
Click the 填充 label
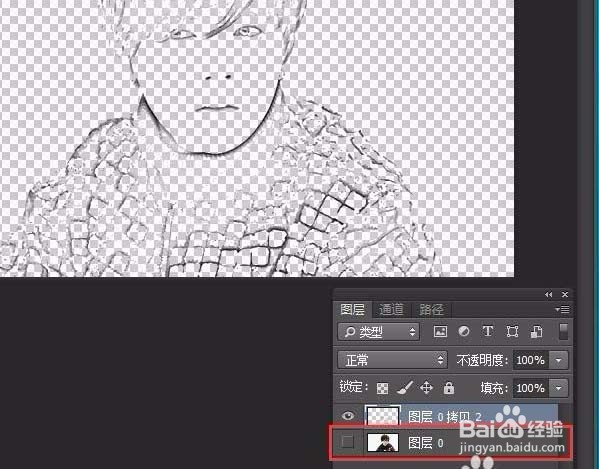tap(494, 388)
